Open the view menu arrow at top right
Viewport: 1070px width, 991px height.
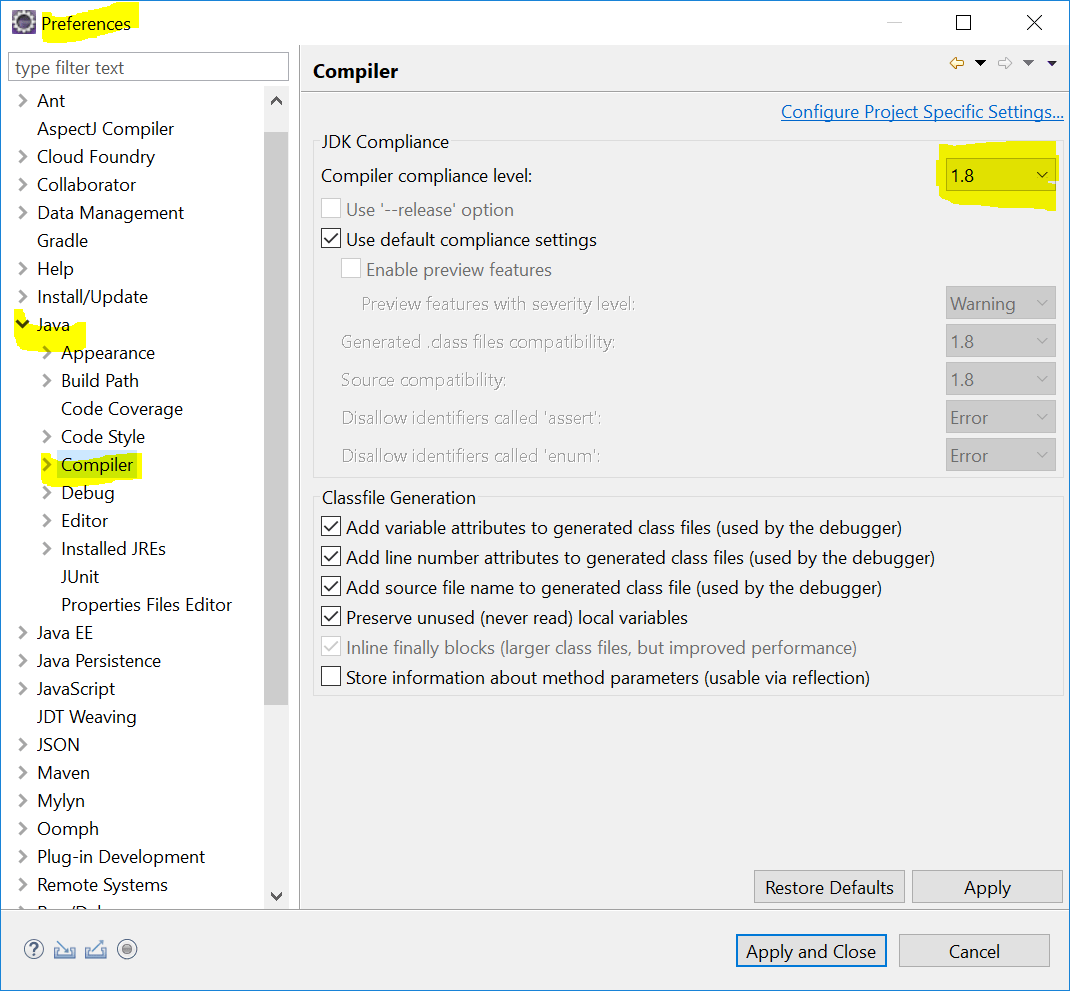pyautogui.click(x=1050, y=62)
